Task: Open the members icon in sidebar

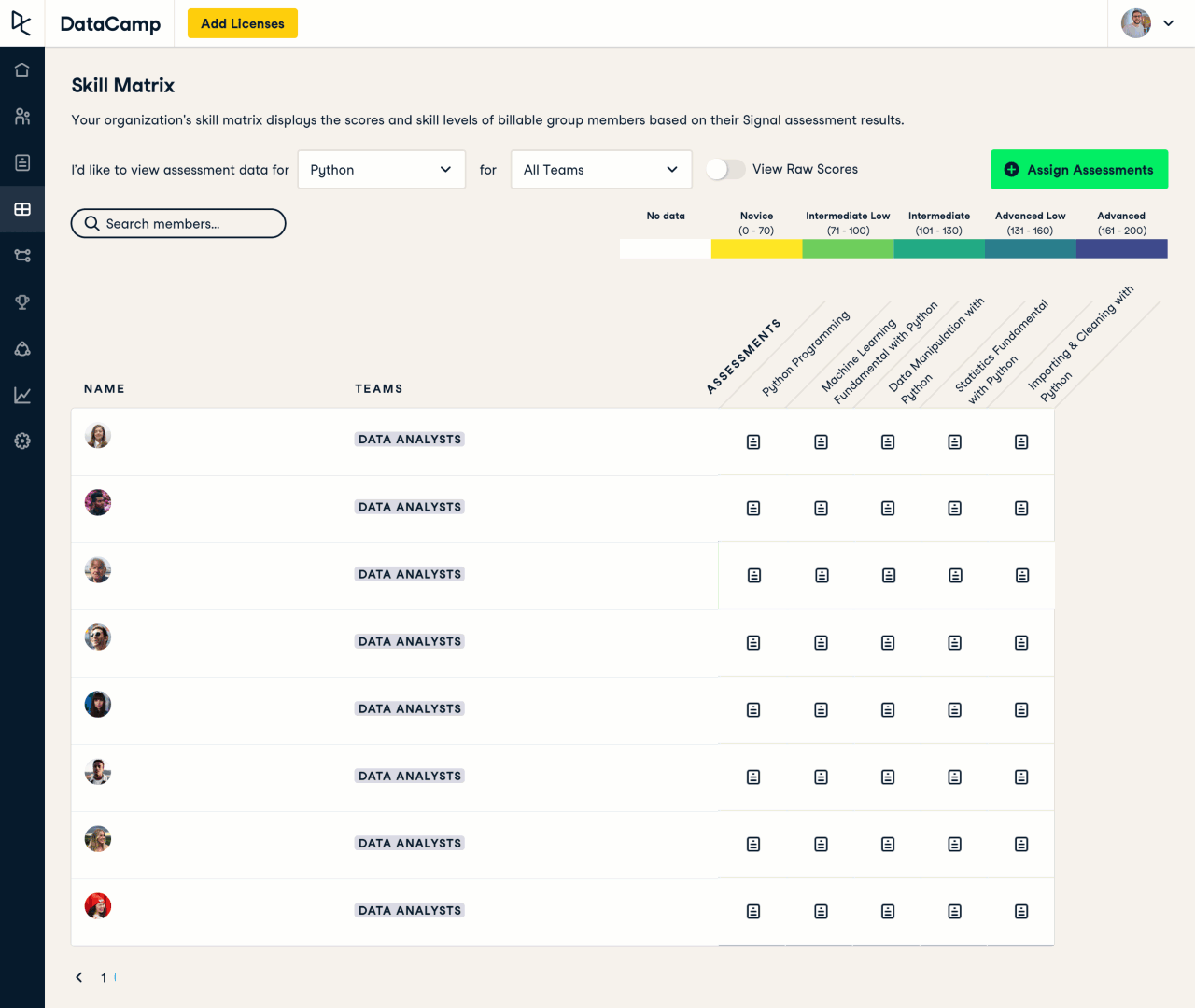Action: (x=22, y=117)
